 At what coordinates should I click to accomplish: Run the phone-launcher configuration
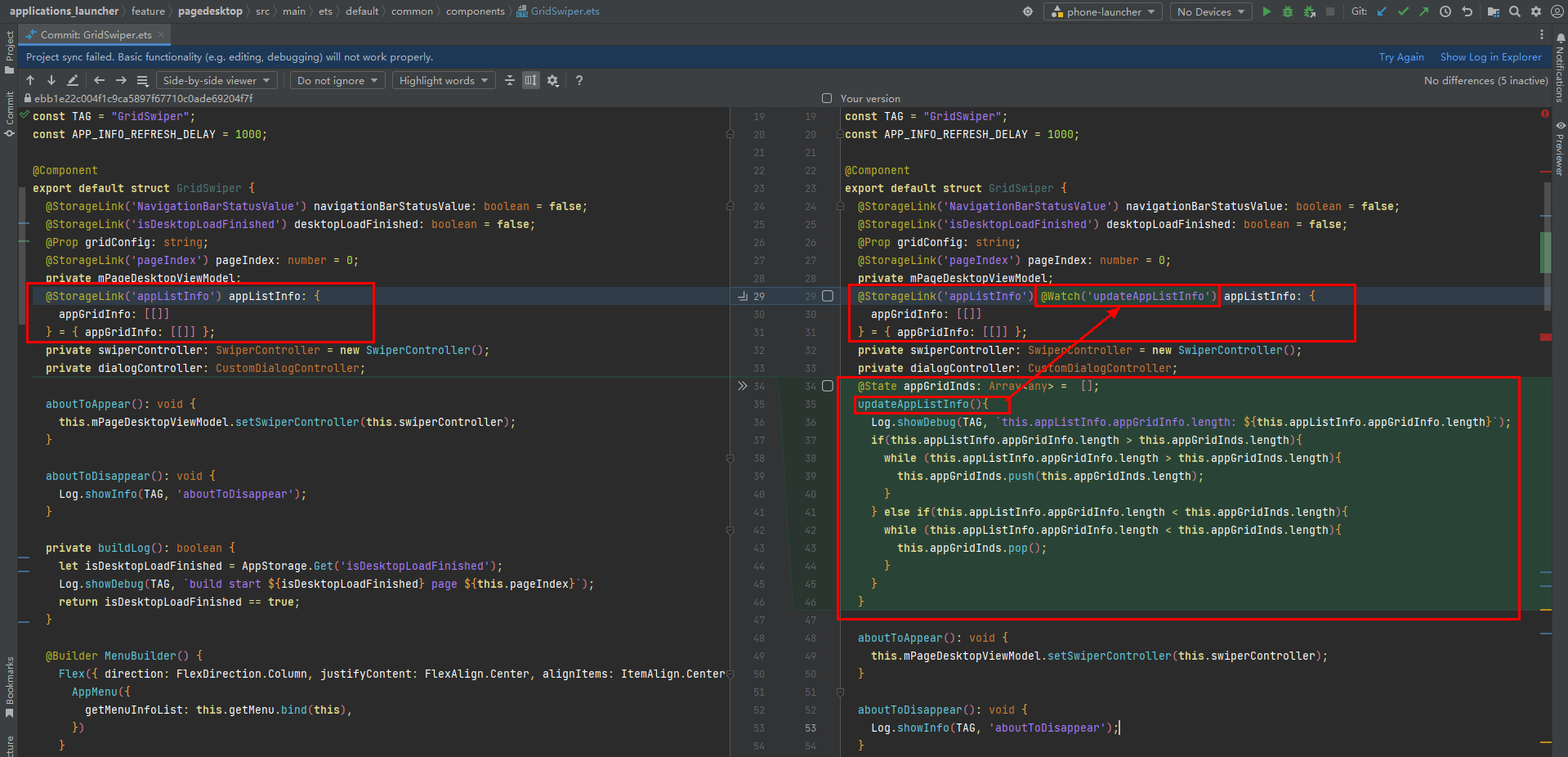1266,11
